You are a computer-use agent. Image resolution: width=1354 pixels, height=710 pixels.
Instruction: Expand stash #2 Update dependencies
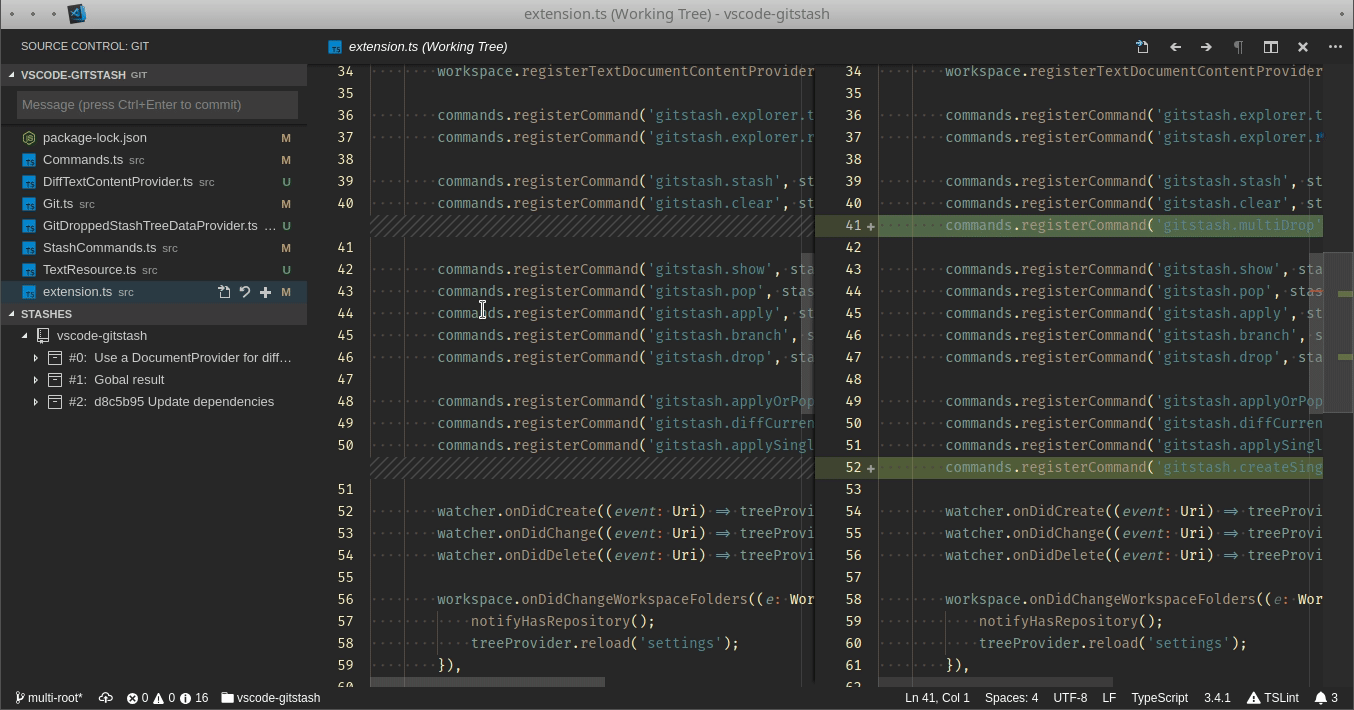click(x=36, y=402)
